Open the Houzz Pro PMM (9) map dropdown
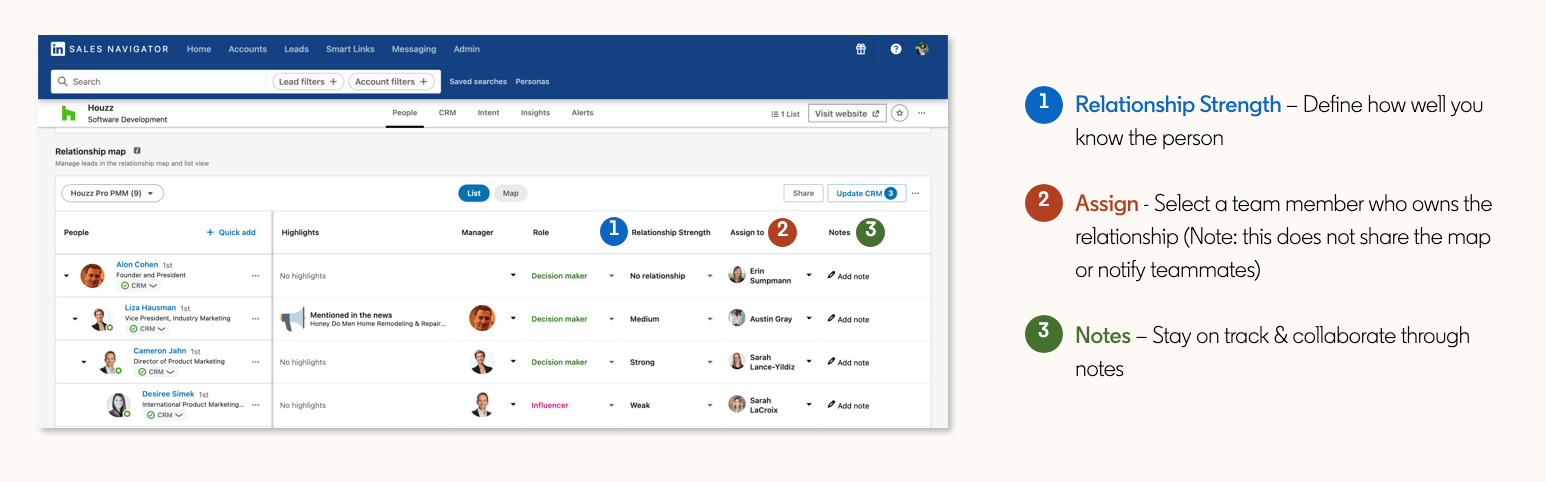Viewport: 1546px width, 482px height. (113, 193)
